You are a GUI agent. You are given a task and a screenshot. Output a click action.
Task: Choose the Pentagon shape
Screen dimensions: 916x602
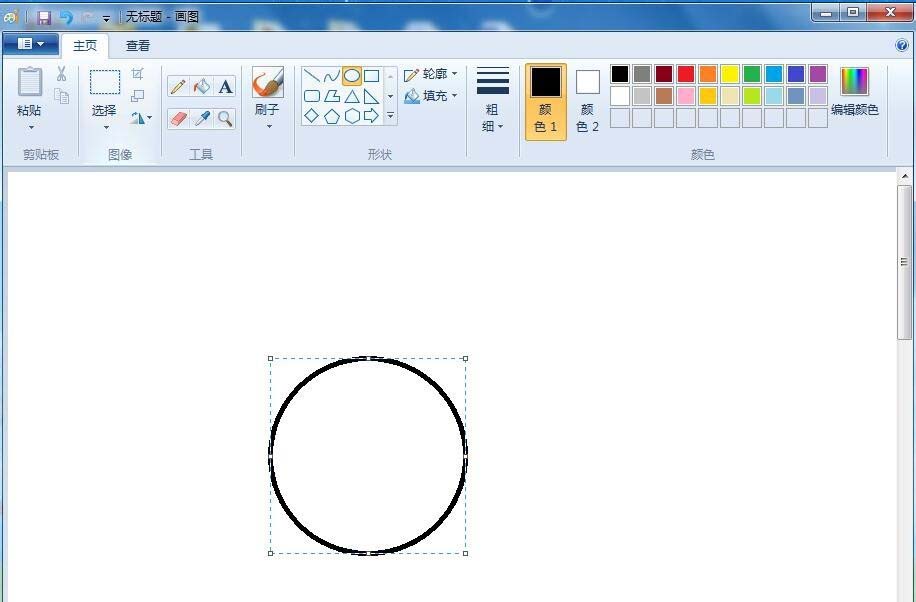331,116
